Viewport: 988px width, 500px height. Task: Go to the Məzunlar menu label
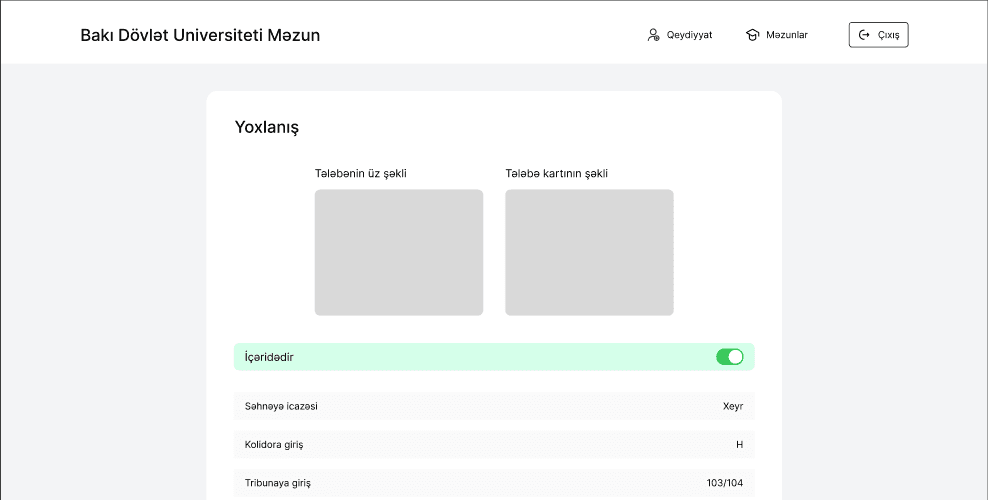tap(786, 35)
